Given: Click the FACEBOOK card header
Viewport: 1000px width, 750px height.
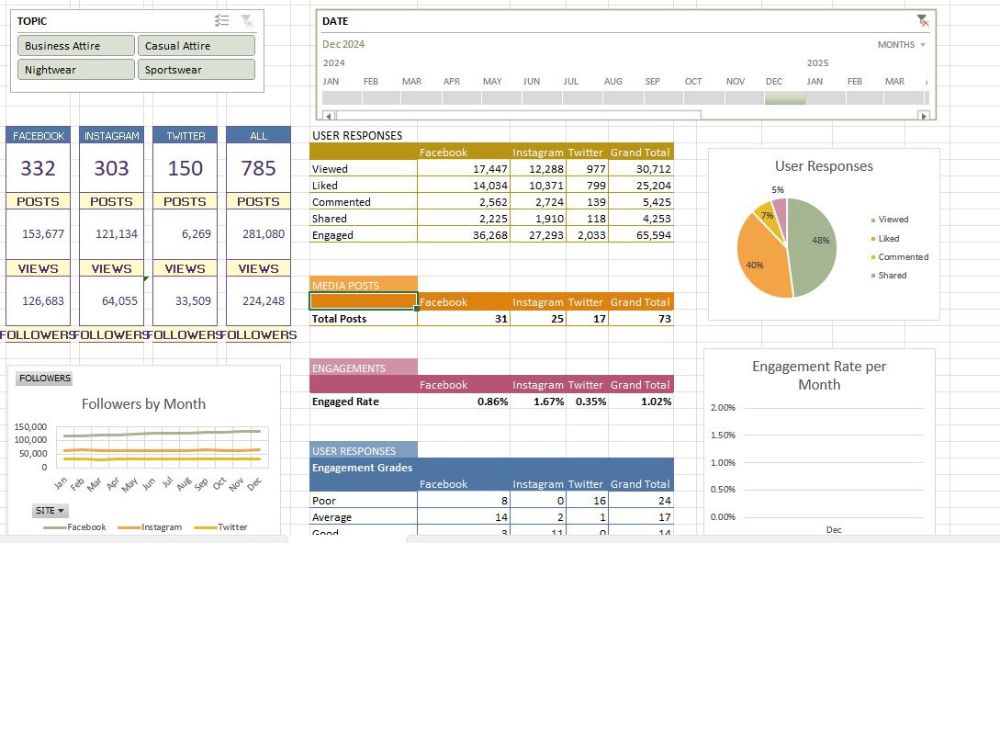Looking at the screenshot, I should click(x=38, y=136).
